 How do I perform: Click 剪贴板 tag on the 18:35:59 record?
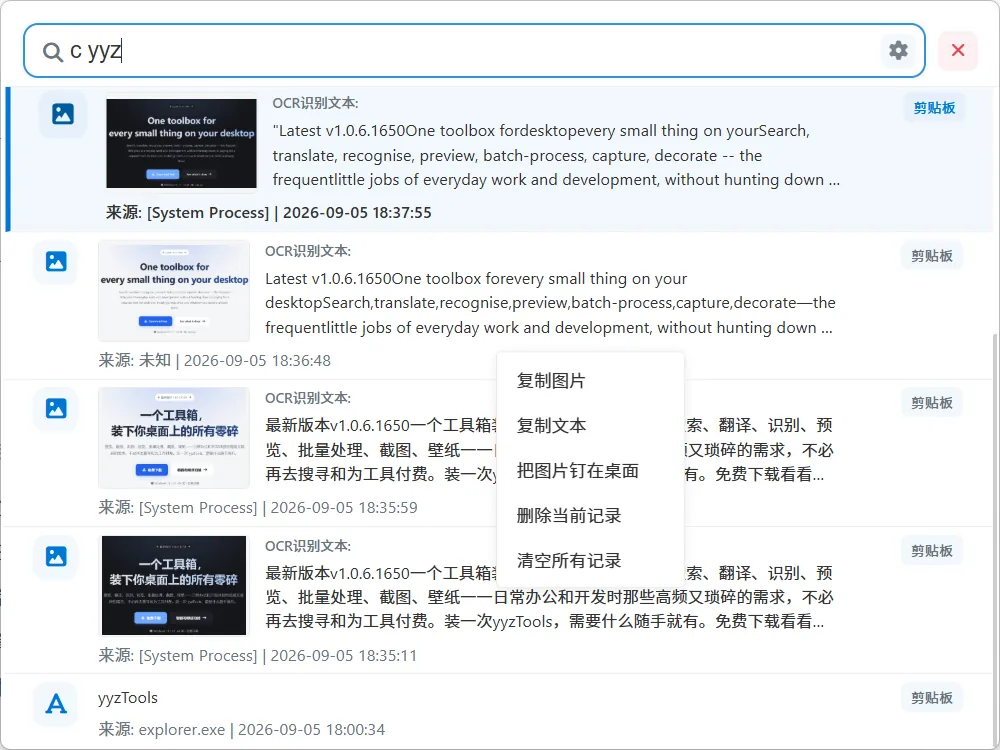(x=931, y=403)
